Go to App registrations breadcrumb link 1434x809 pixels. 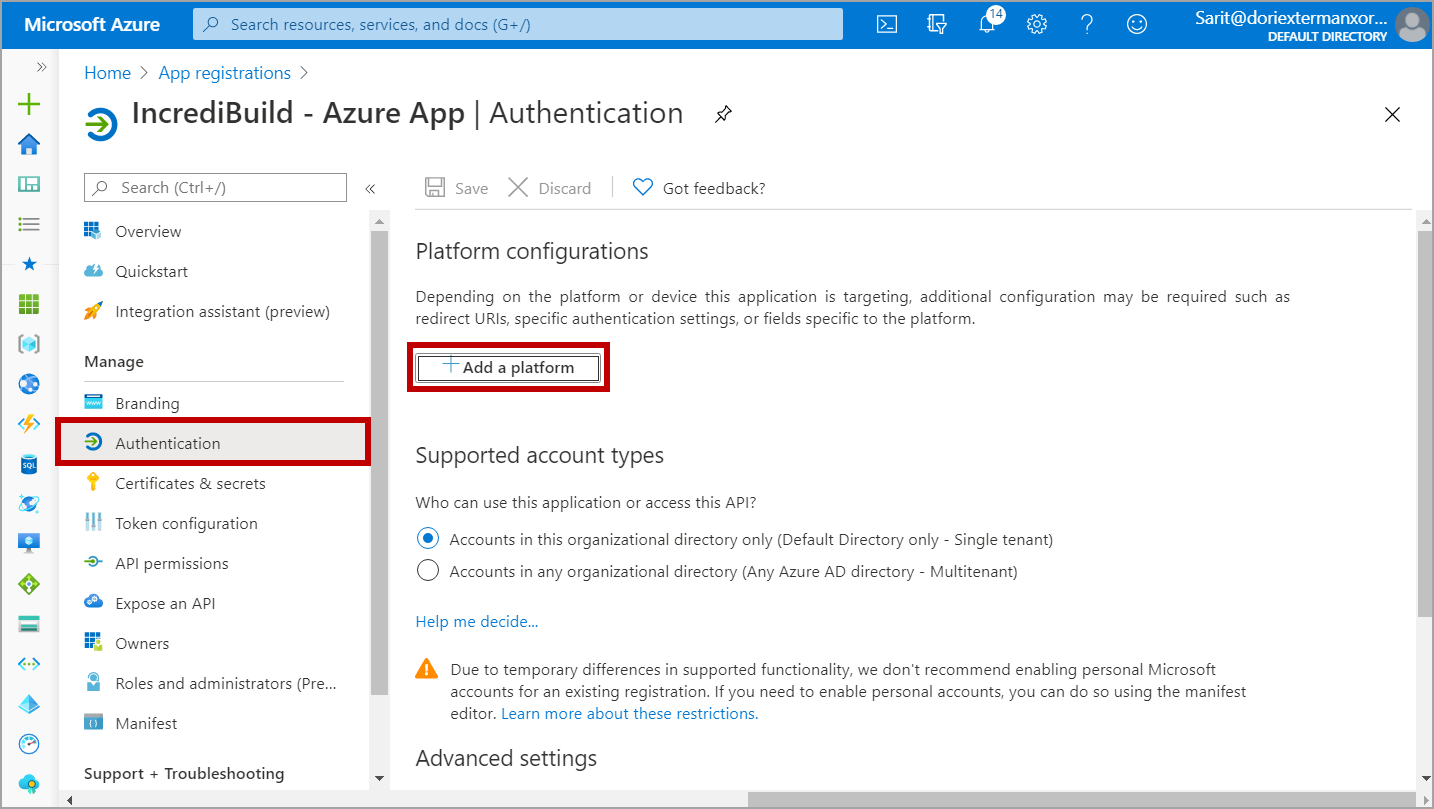click(x=225, y=73)
